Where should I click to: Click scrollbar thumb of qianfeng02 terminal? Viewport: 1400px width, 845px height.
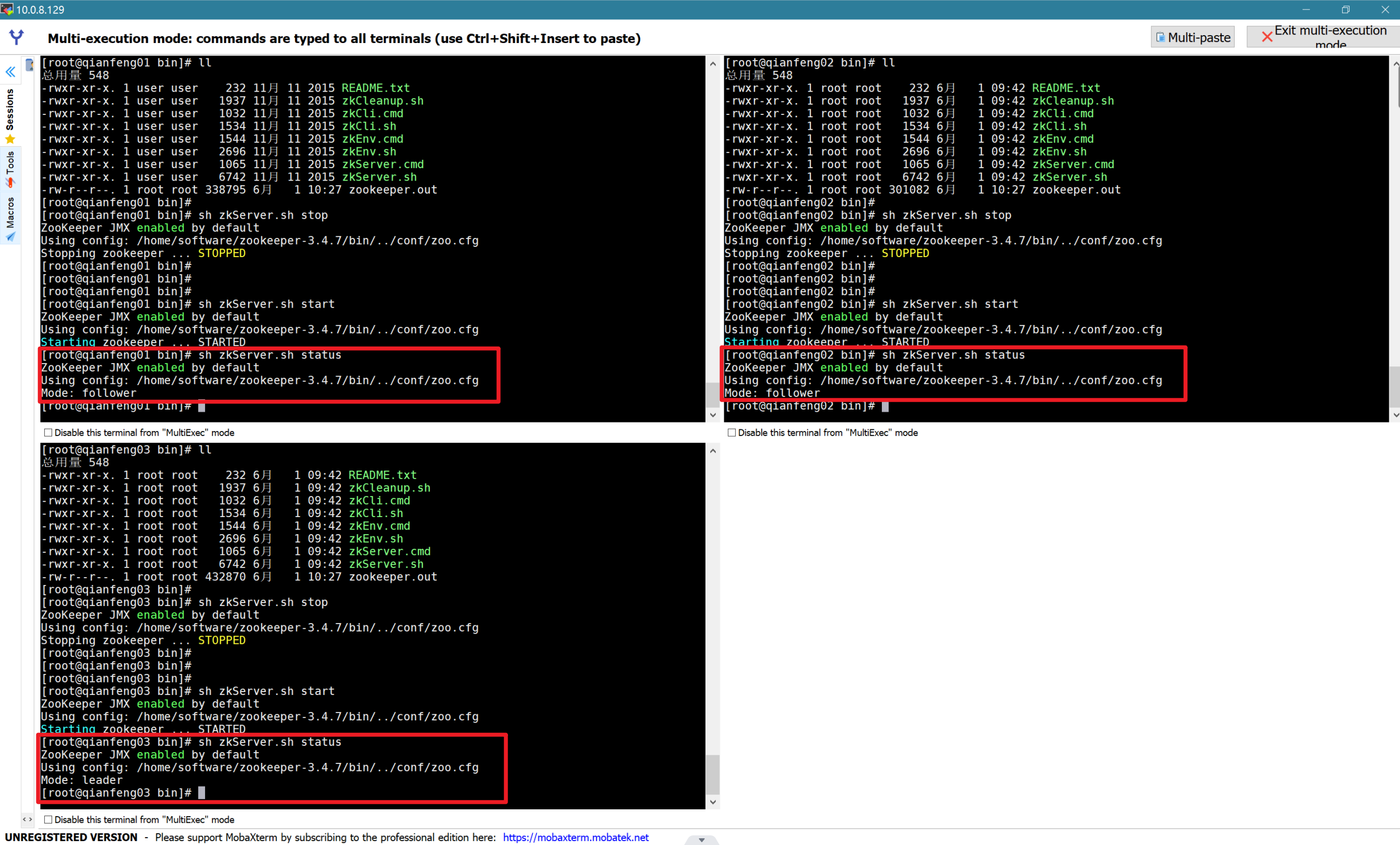click(x=1395, y=386)
